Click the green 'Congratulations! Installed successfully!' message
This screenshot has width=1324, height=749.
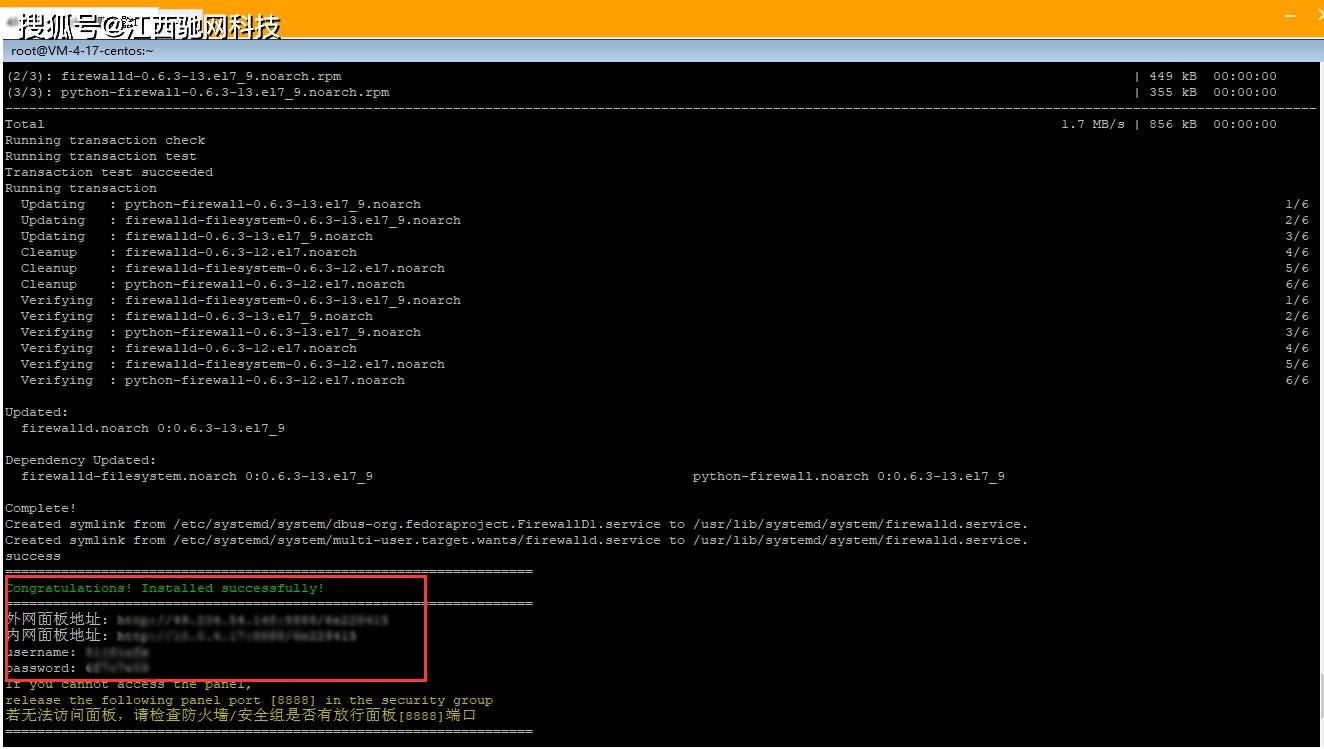165,588
